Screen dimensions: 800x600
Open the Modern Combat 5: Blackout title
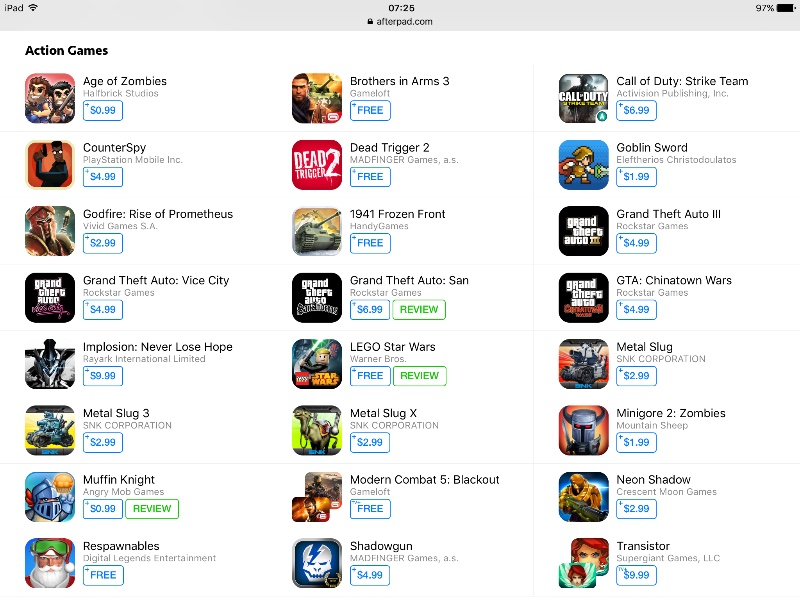(424, 480)
